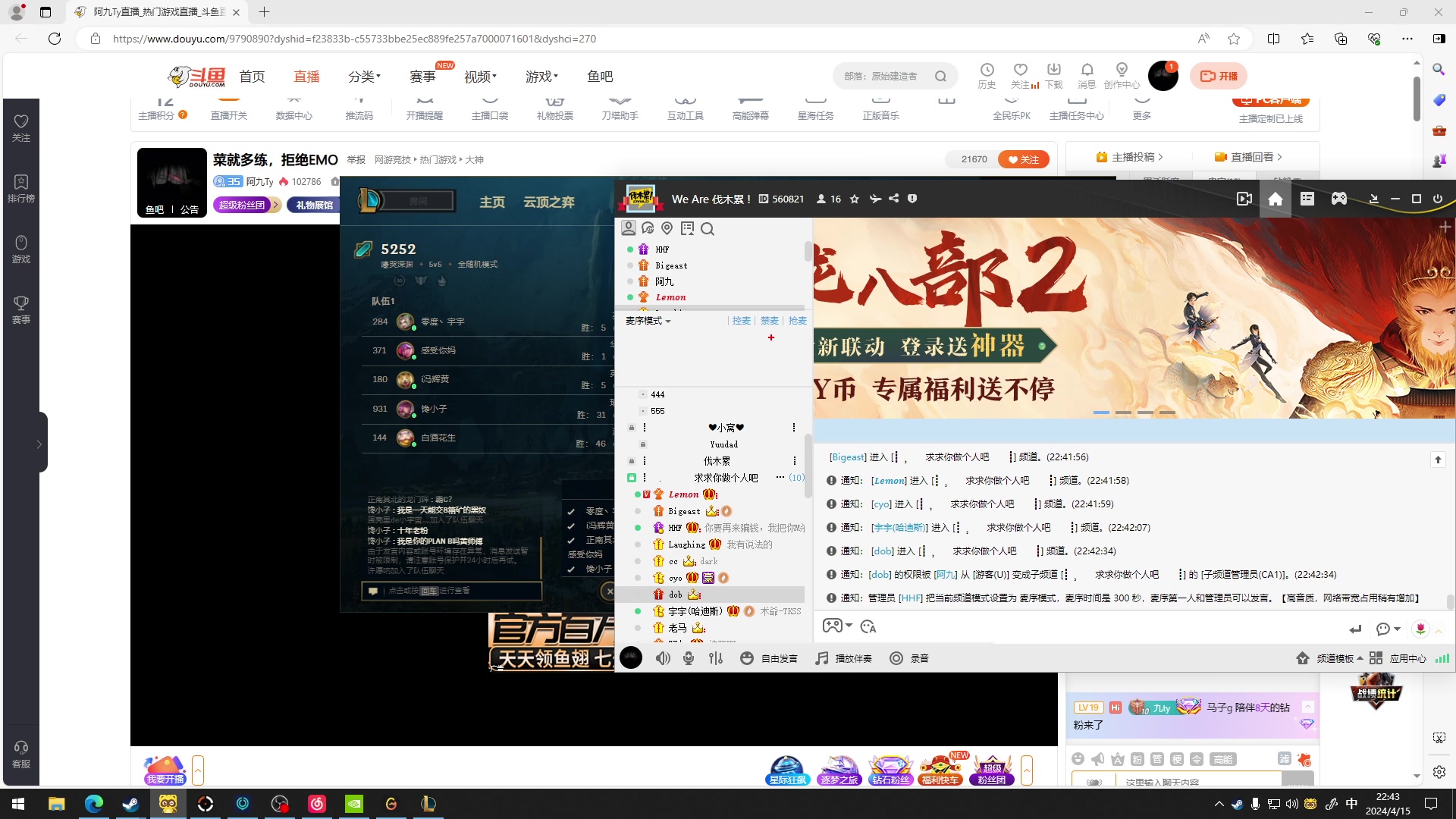This screenshot has height=819, width=1456.
Task: Click the Douyu search box
Action: [895, 76]
